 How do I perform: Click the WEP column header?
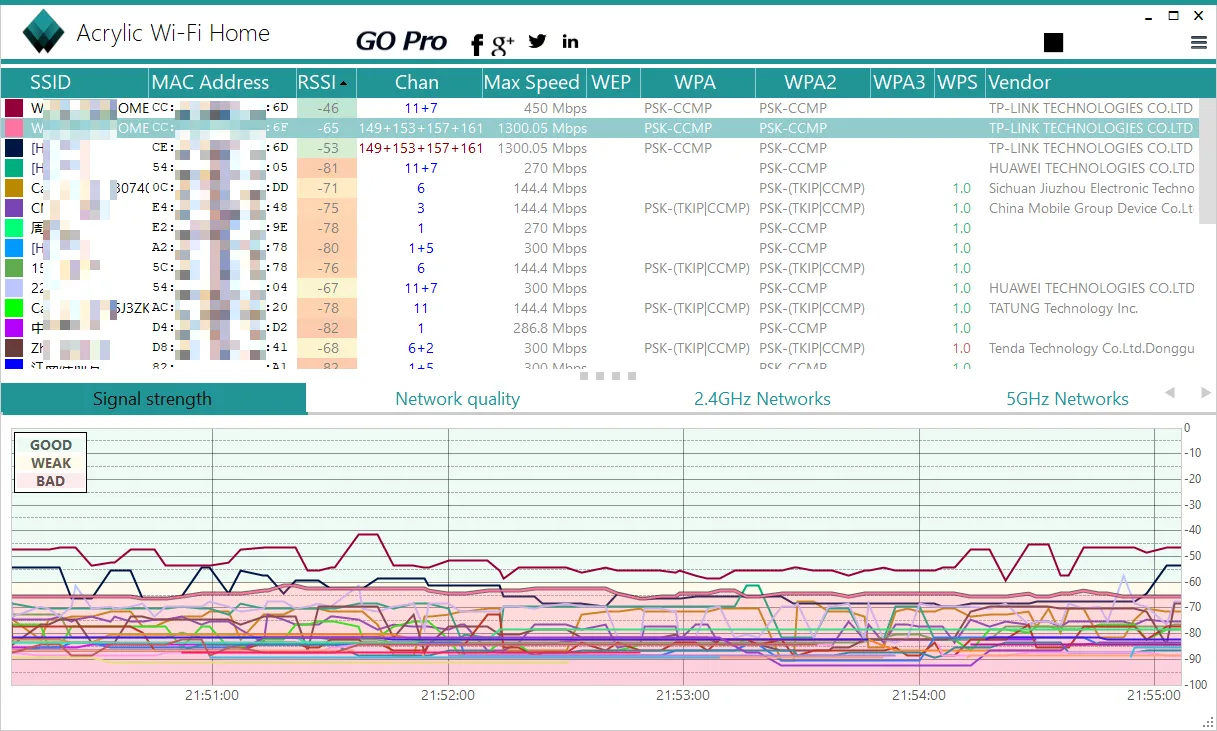[612, 82]
